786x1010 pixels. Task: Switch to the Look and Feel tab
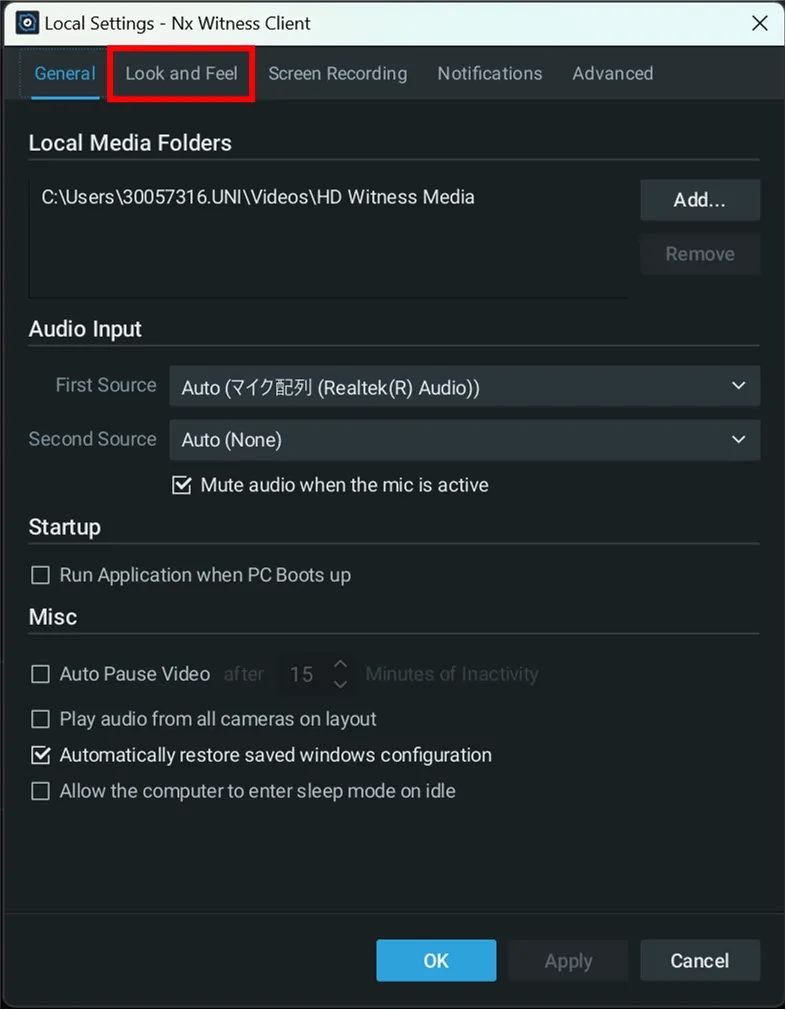tap(181, 73)
